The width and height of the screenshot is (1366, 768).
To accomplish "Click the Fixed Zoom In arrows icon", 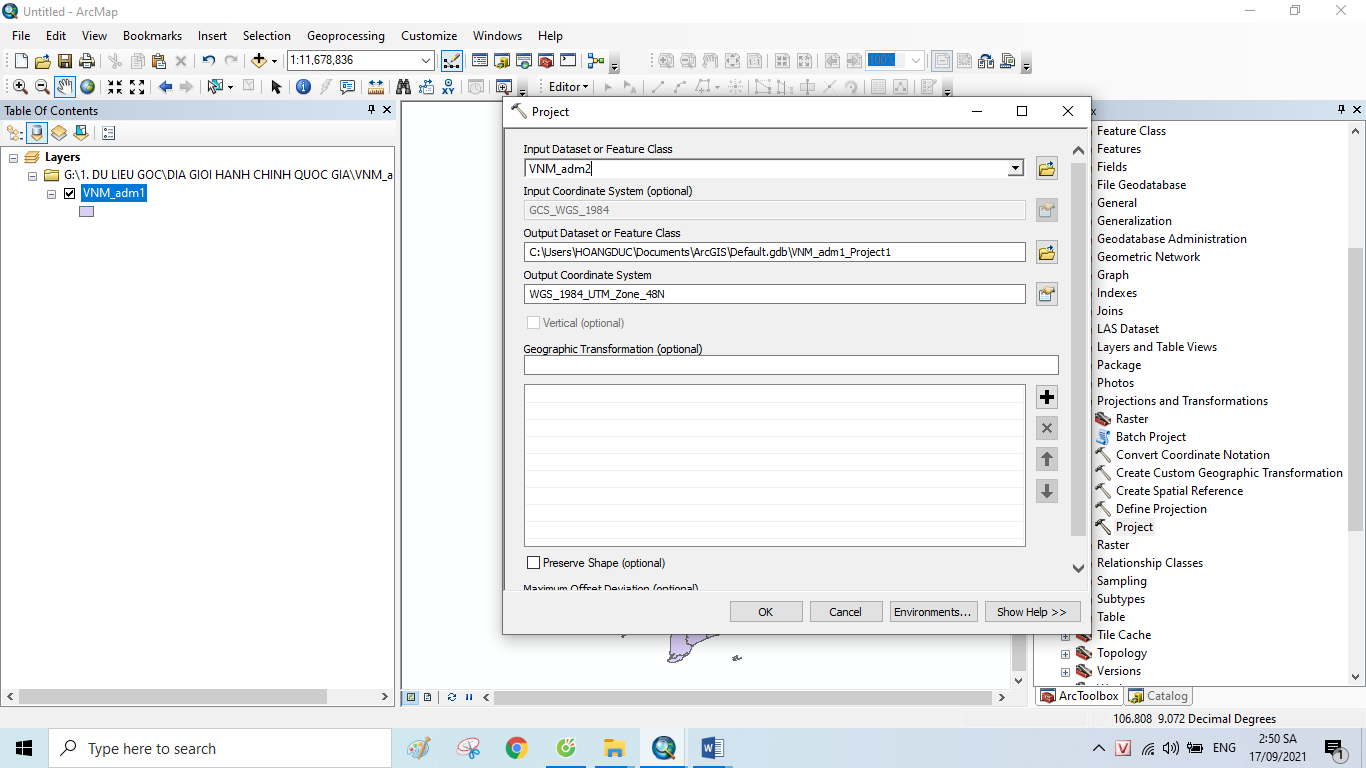I will click(x=115, y=87).
